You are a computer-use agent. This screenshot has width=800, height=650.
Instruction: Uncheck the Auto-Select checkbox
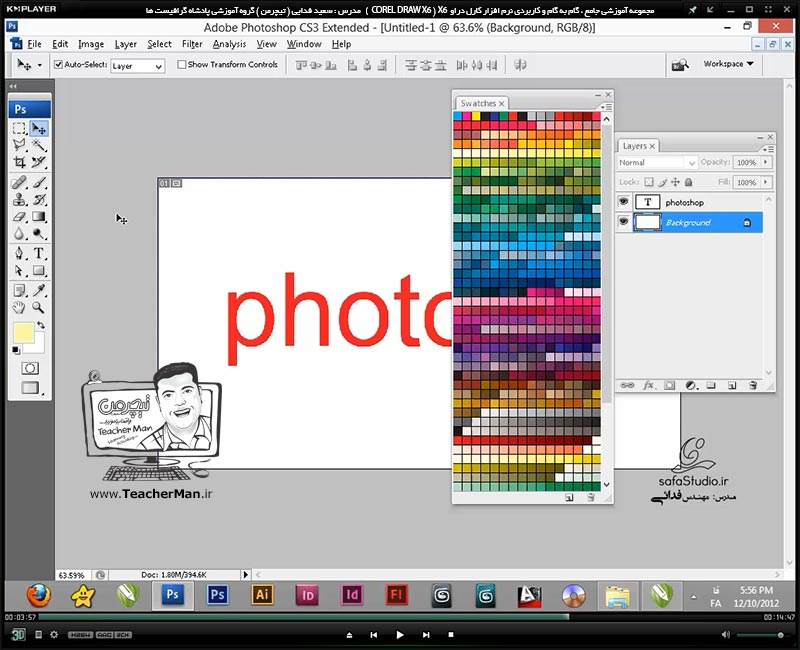pos(58,64)
